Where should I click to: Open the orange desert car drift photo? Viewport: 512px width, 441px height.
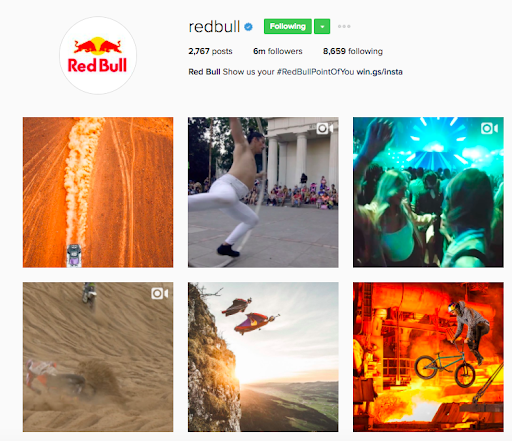pyautogui.click(x=98, y=192)
